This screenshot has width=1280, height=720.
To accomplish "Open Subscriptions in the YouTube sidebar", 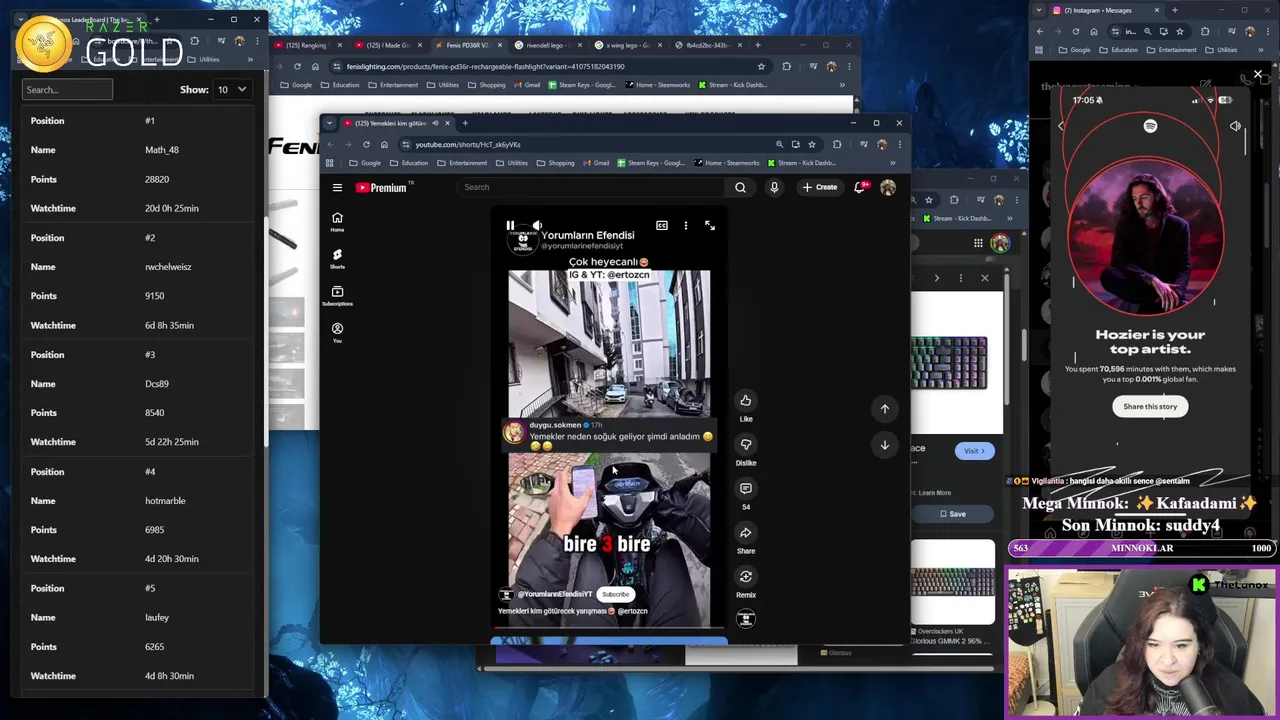I will (337, 296).
